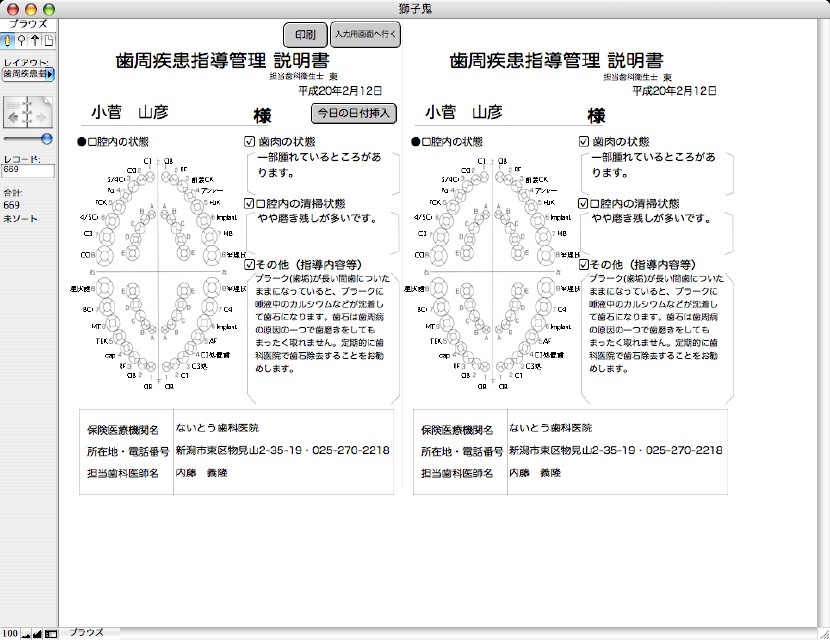Flip to the next record in the book icon
This screenshot has height=640, width=830.
click(40, 114)
